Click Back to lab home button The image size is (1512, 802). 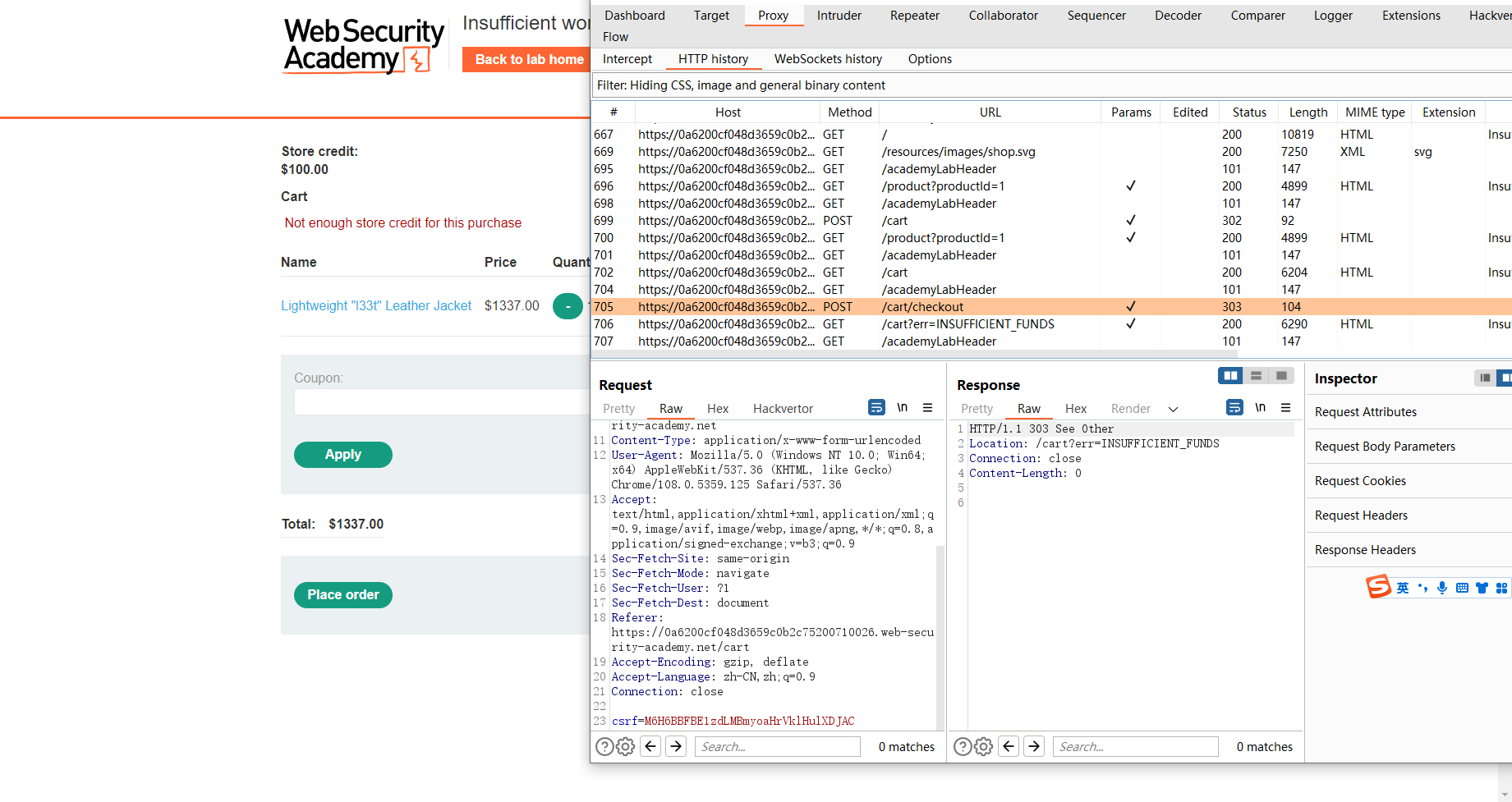click(526, 59)
